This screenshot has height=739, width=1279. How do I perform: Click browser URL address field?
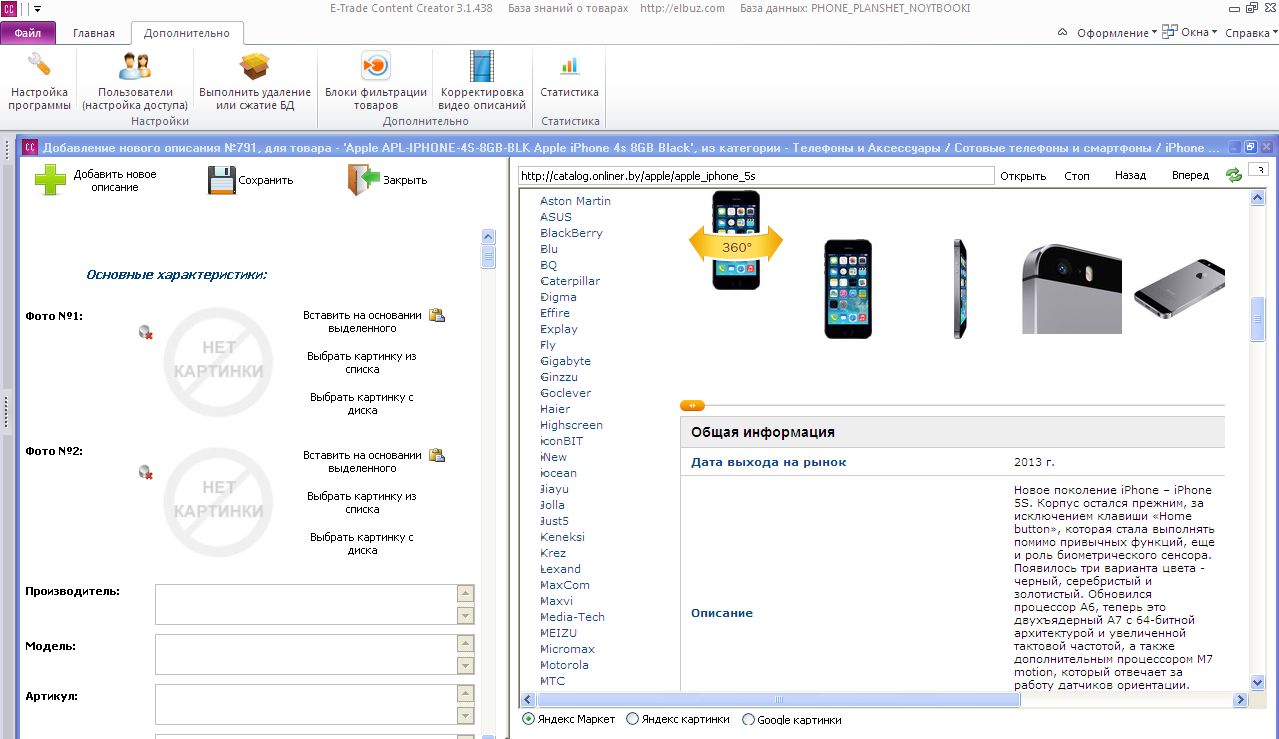click(756, 175)
